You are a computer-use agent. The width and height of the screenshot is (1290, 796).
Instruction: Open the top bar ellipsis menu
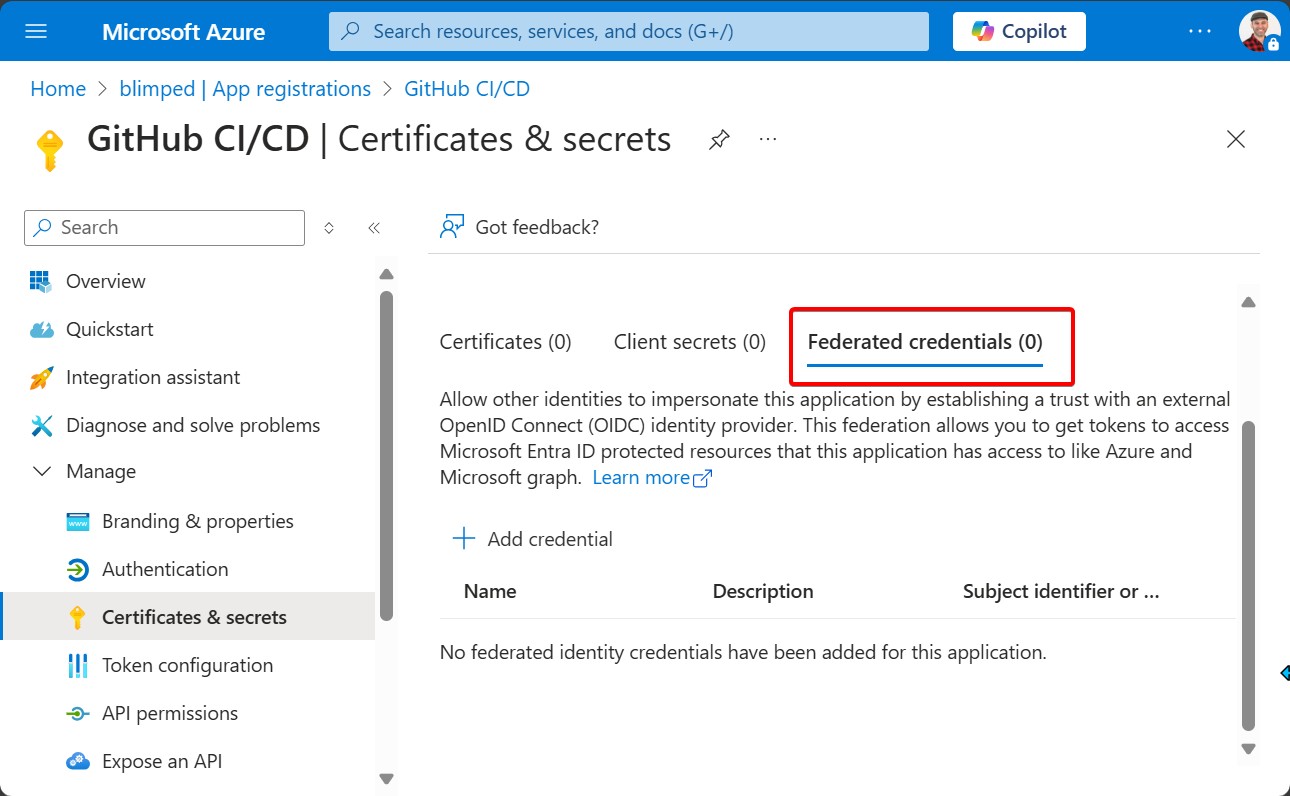click(x=1200, y=31)
